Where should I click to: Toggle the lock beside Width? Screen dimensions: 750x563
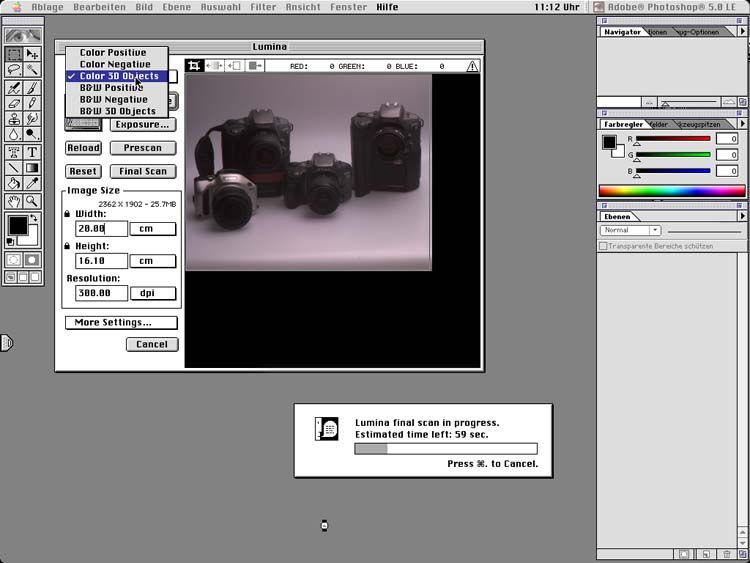tap(68, 213)
